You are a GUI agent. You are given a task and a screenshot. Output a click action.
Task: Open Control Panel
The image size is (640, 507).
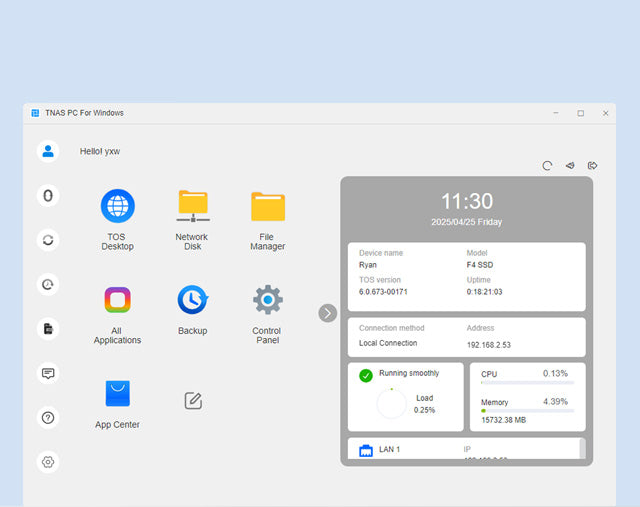click(267, 300)
